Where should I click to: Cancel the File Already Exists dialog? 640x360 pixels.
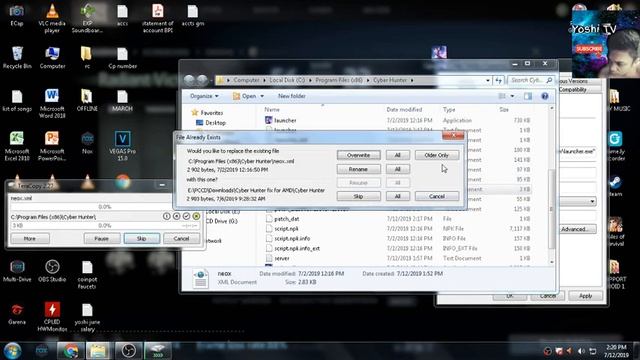click(x=437, y=196)
